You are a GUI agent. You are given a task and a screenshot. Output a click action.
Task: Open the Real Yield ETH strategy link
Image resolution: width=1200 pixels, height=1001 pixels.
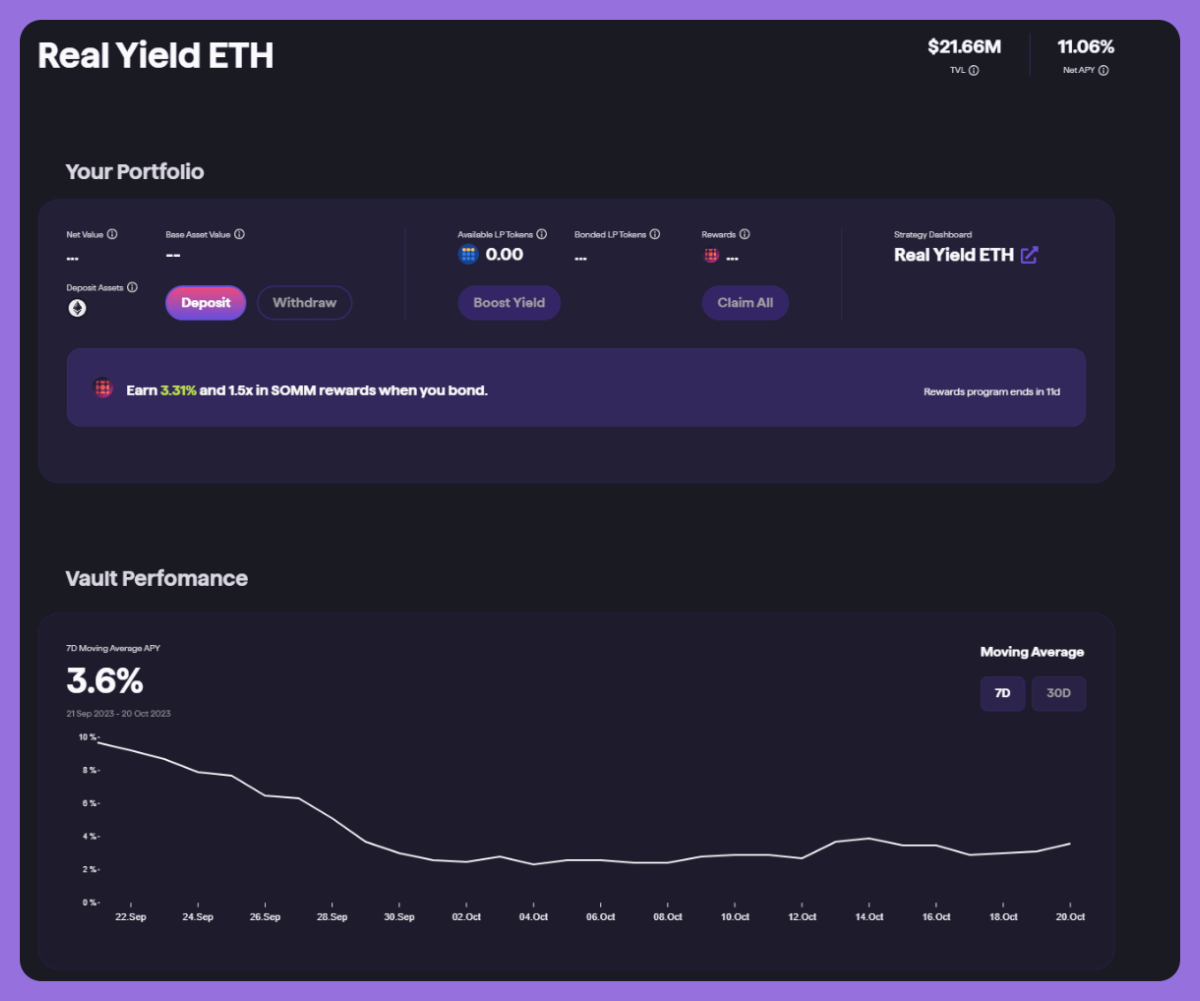(x=953, y=255)
